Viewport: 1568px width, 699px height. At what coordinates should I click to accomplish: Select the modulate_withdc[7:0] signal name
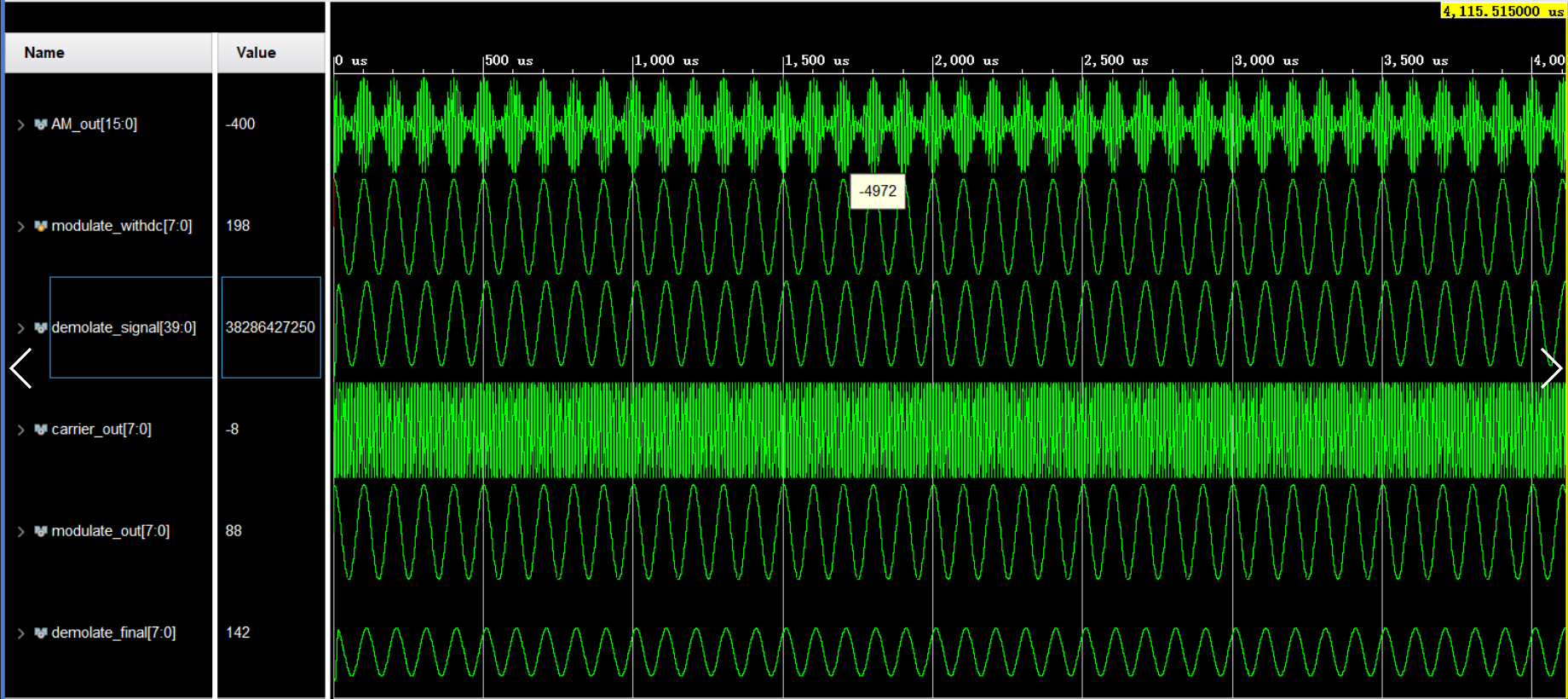tap(122, 226)
